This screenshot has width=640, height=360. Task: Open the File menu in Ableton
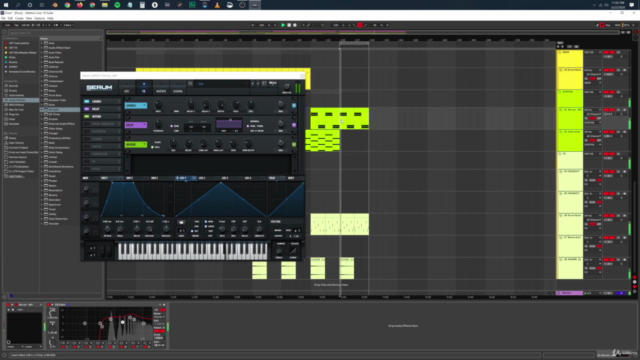(x=3, y=18)
